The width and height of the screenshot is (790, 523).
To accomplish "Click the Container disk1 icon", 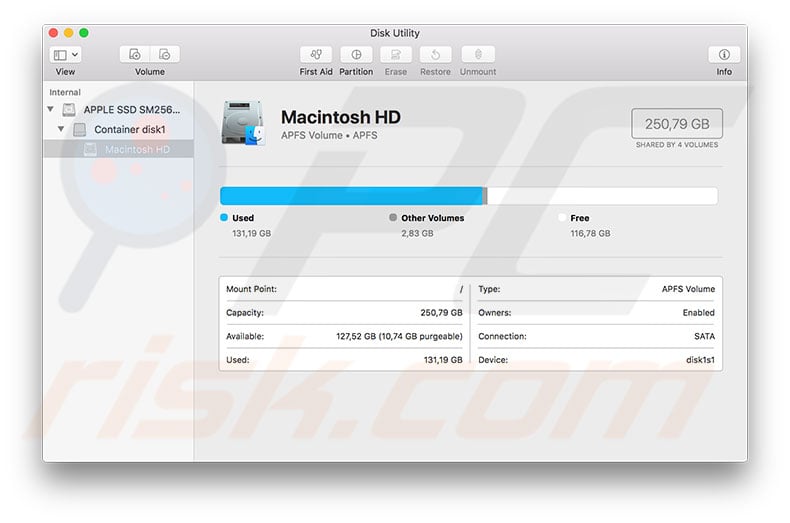I will pos(80,129).
